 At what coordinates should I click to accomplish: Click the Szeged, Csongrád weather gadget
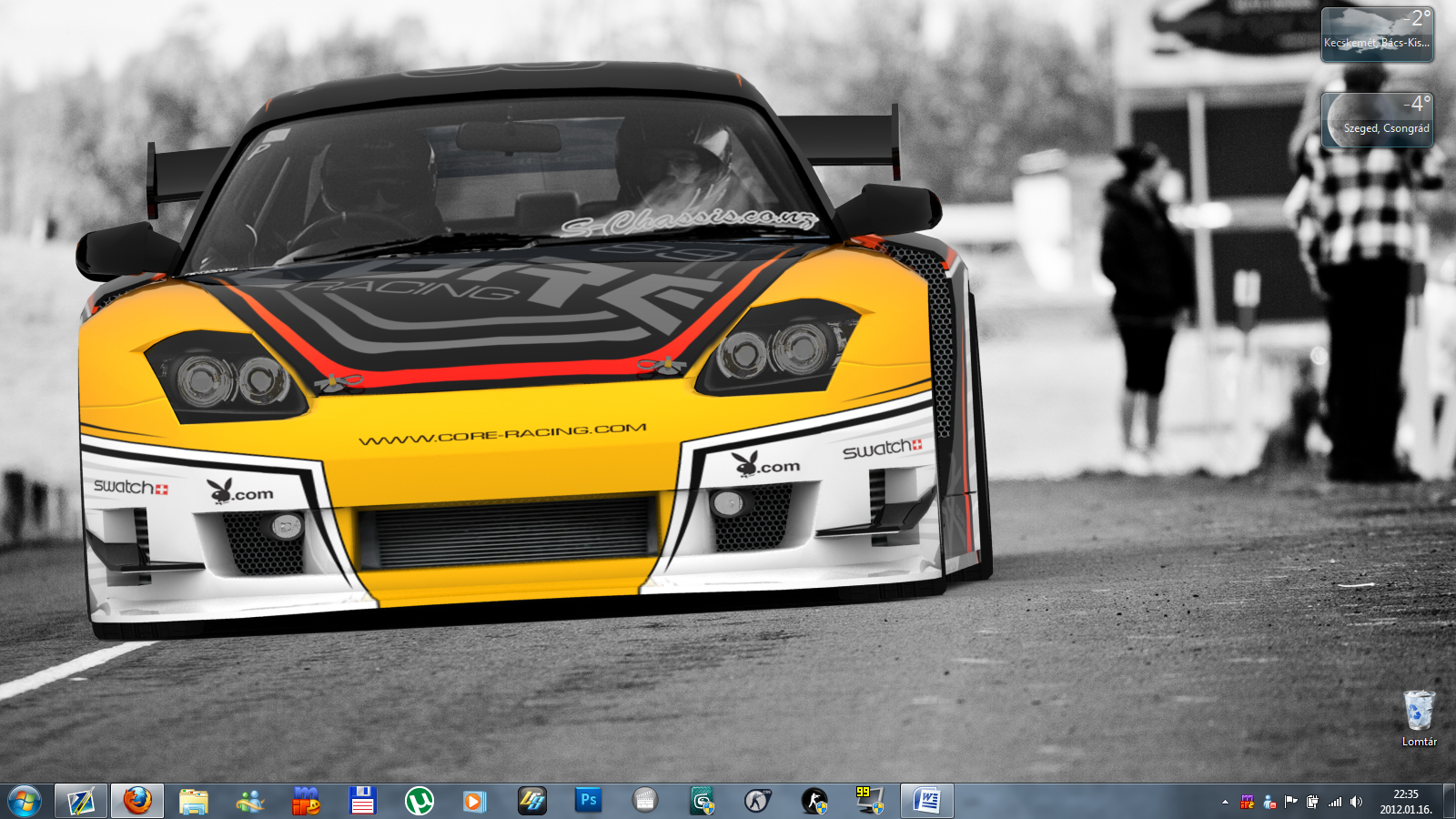click(1377, 120)
